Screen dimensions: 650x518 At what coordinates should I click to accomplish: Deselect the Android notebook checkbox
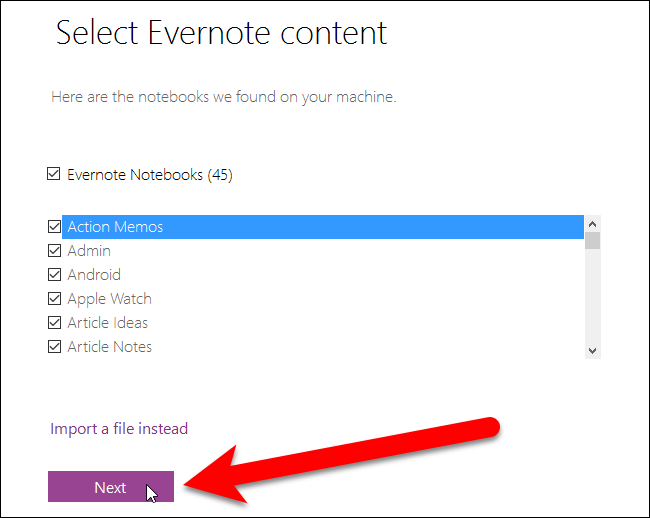point(54,275)
